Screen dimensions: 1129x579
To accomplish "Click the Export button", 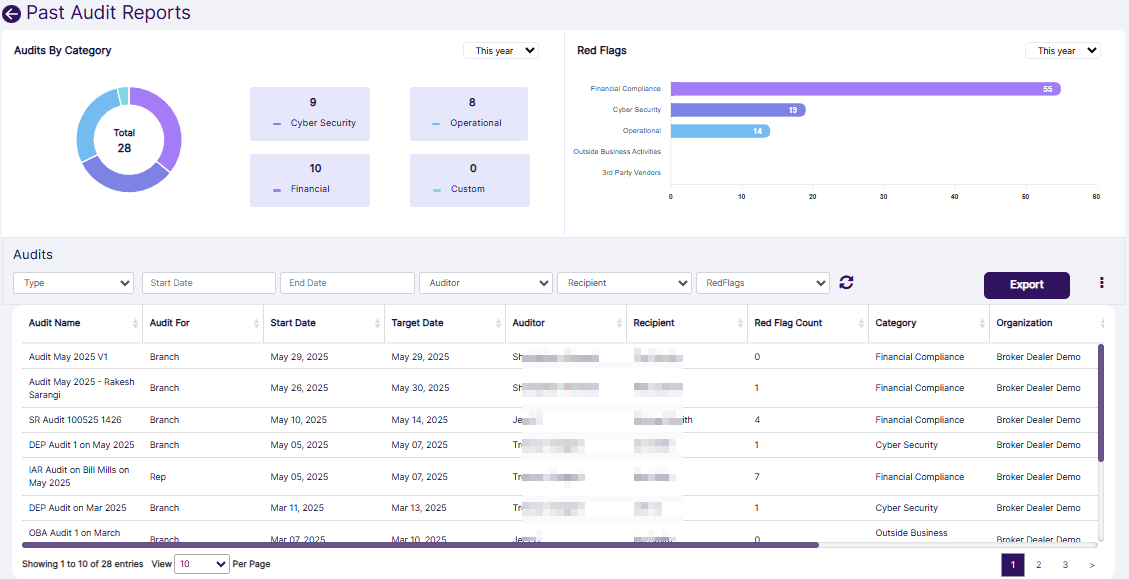I will (1026, 285).
